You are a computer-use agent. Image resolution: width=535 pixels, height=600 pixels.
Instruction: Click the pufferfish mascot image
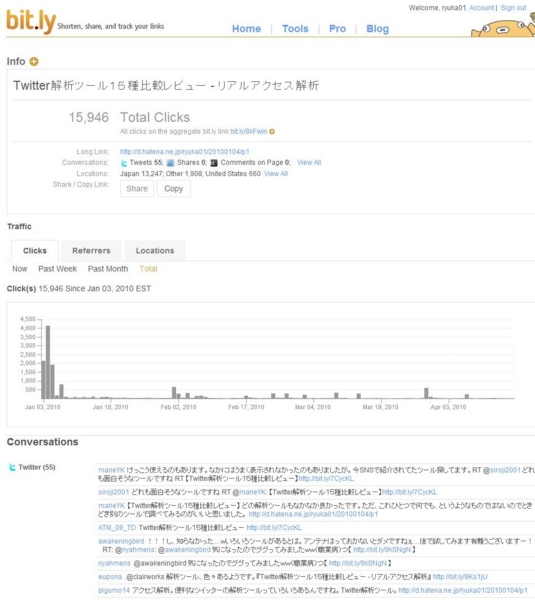tap(504, 27)
